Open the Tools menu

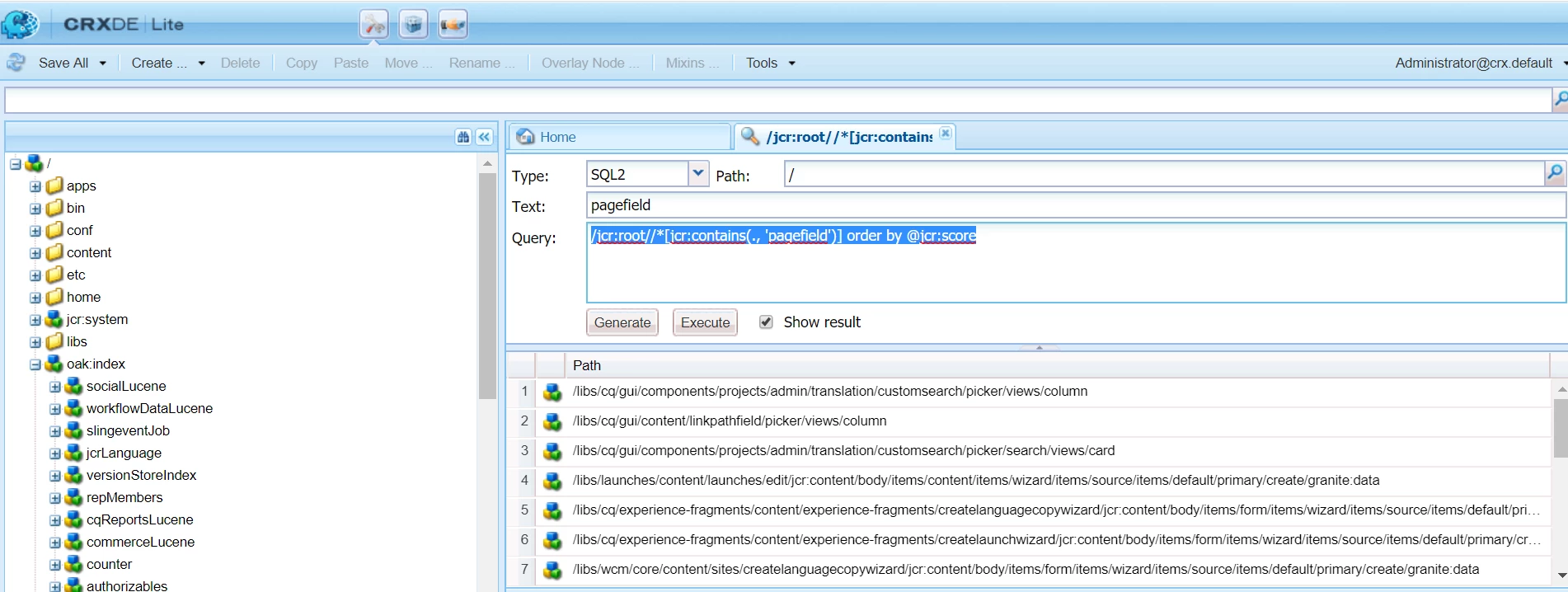click(771, 63)
